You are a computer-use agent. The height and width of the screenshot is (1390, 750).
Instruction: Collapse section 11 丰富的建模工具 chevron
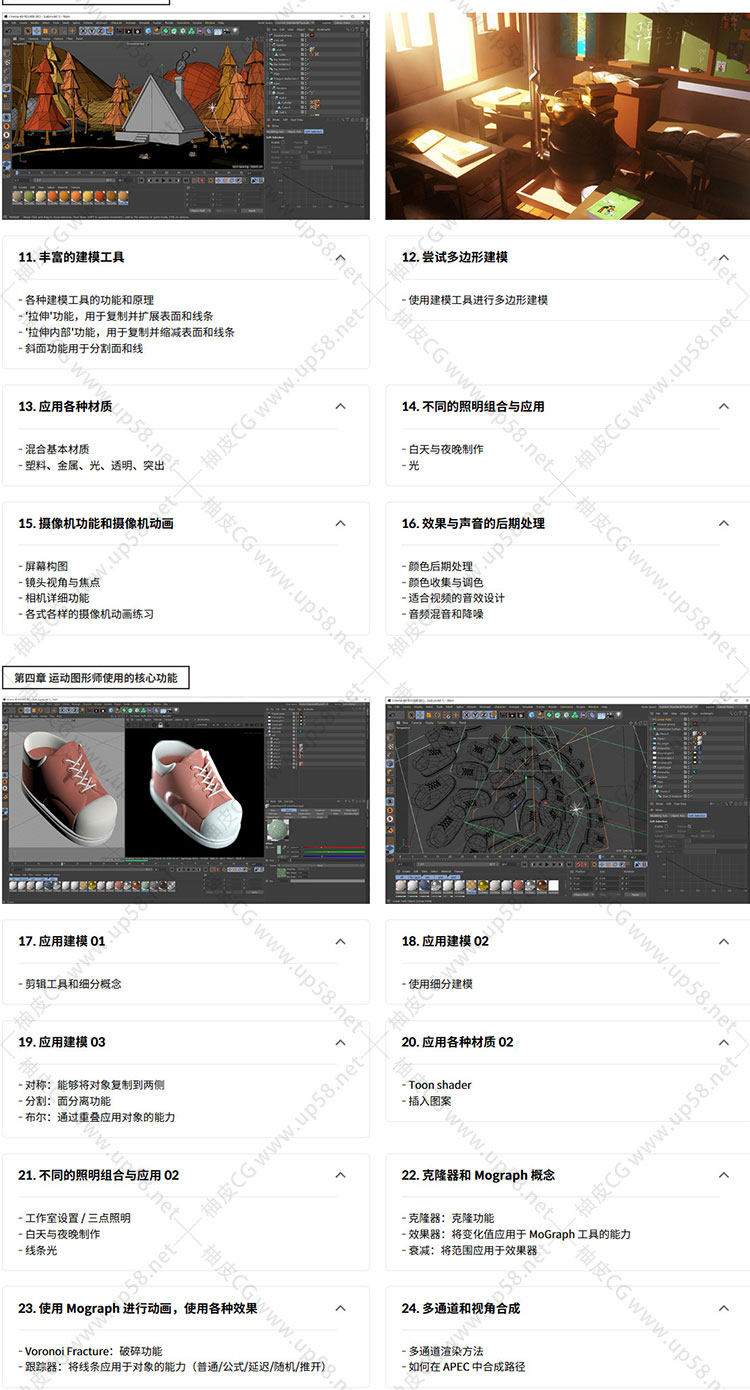340,258
